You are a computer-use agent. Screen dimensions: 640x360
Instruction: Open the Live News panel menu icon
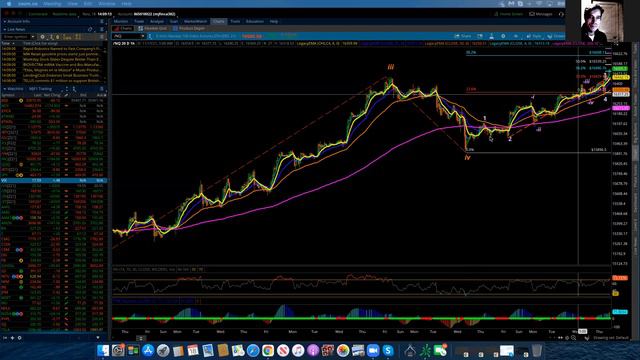point(102,29)
